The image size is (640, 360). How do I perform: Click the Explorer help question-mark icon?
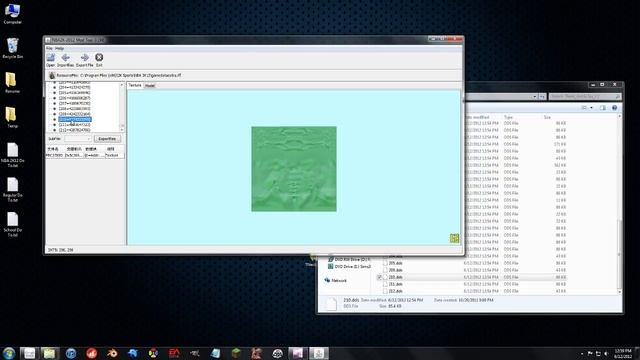[x=614, y=108]
